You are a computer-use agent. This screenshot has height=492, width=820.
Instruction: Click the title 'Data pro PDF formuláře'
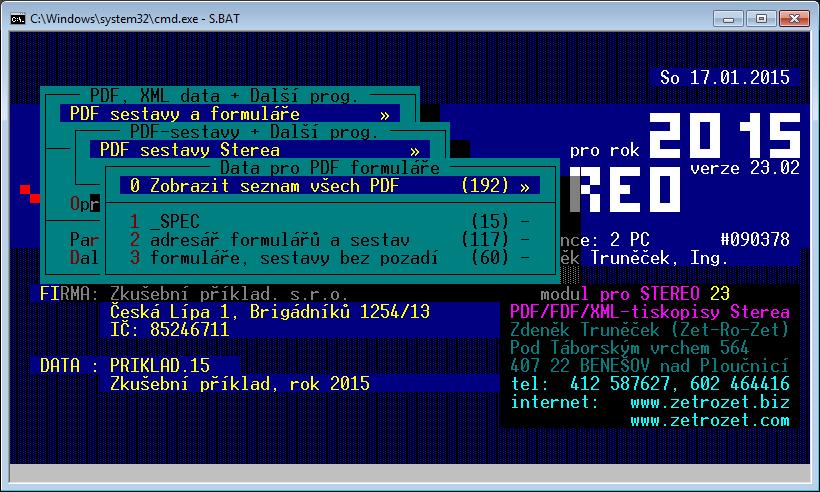click(329, 168)
